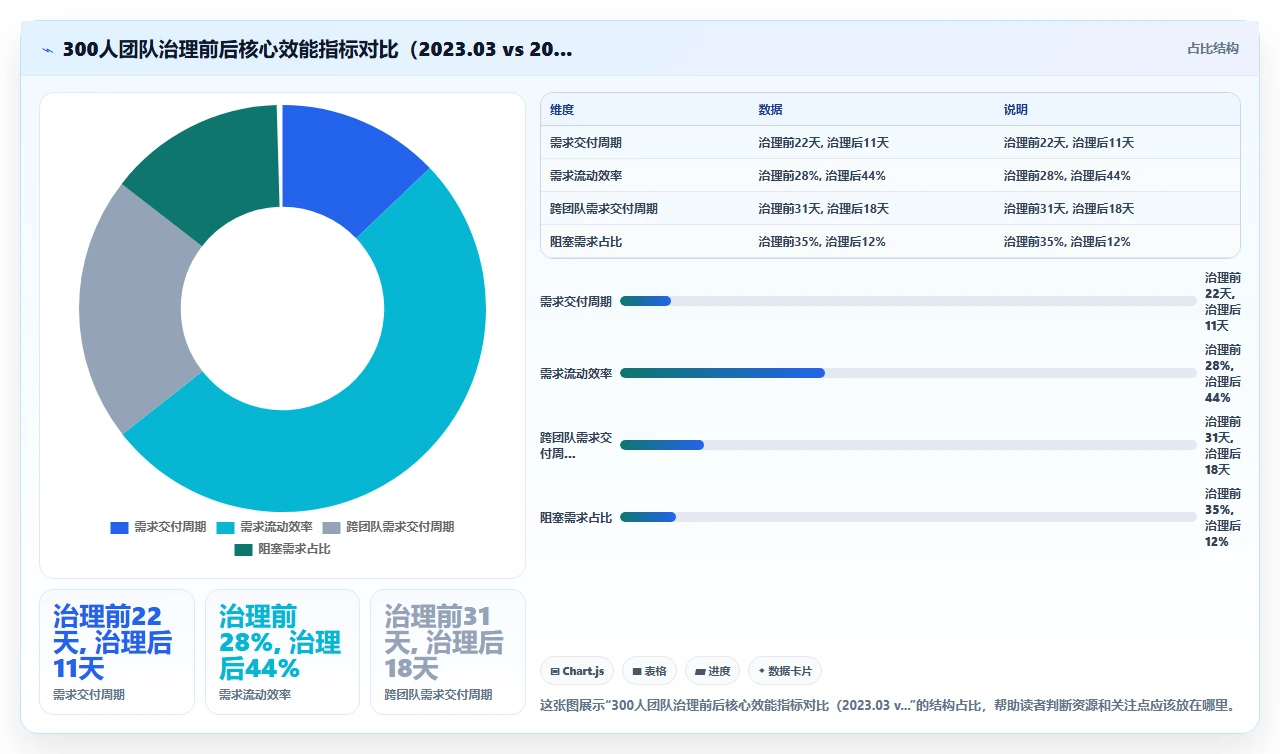The image size is (1280, 754).
Task: Click the Chart.js tag
Action: 577,671
